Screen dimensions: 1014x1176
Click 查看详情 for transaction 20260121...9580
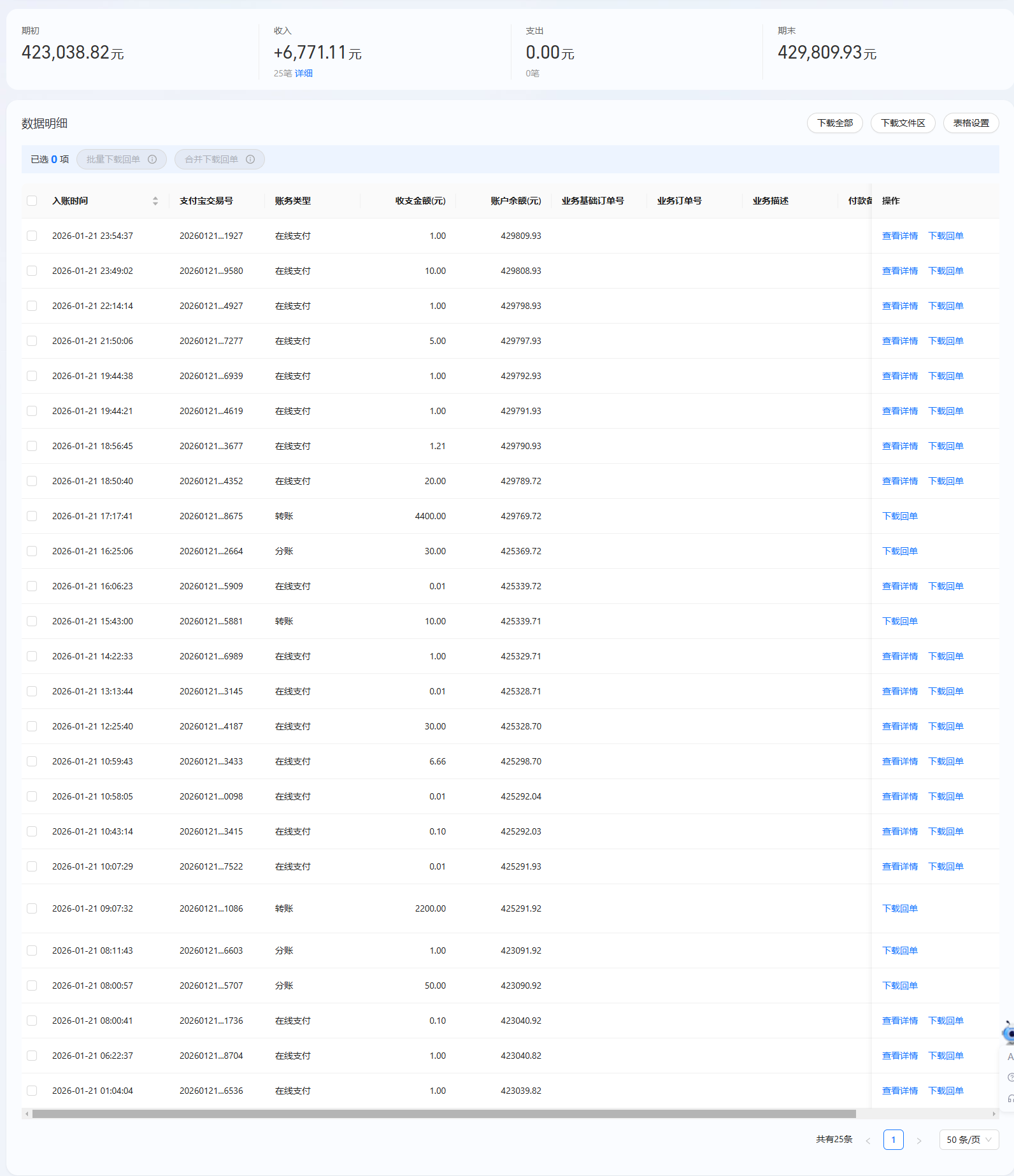(x=899, y=271)
